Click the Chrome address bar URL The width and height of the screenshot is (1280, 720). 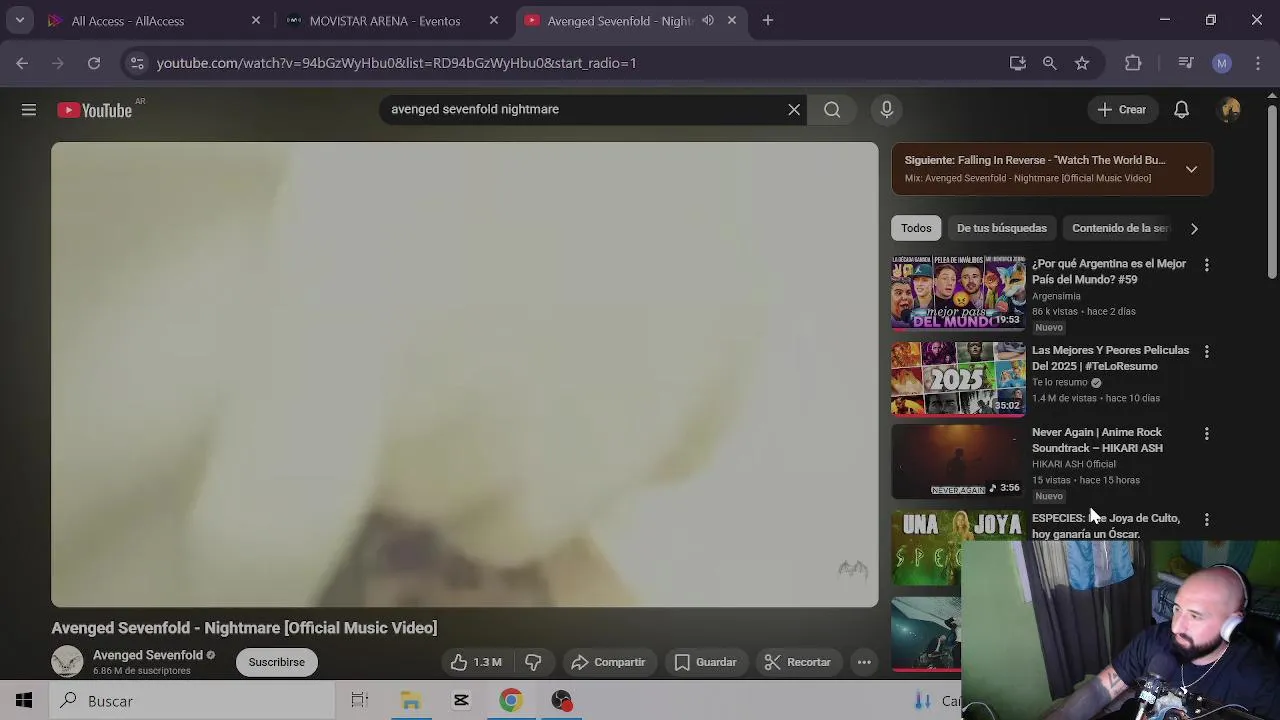[396, 63]
